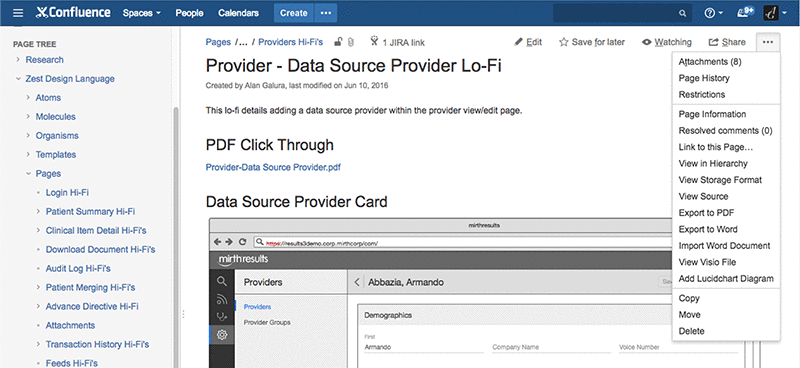The image size is (800, 368).
Task: Go to Pages breadcrumb link
Action: [218, 42]
